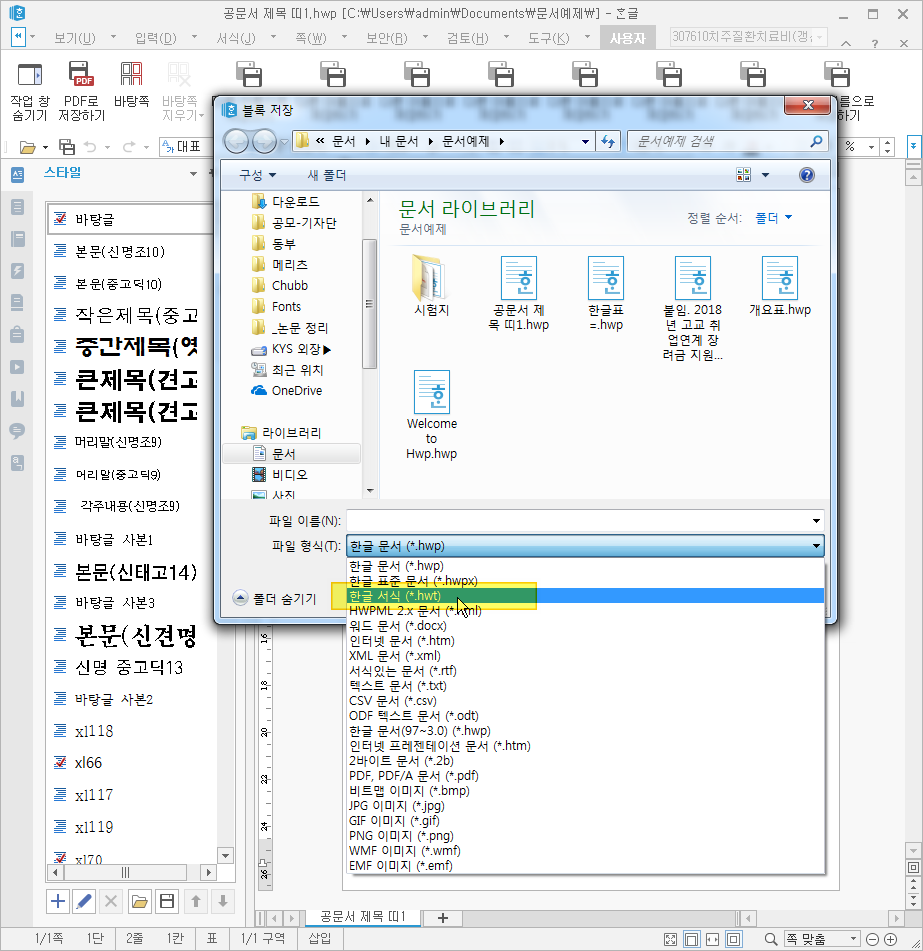Click the open folder icon in quick toolbar

[x=27, y=147]
